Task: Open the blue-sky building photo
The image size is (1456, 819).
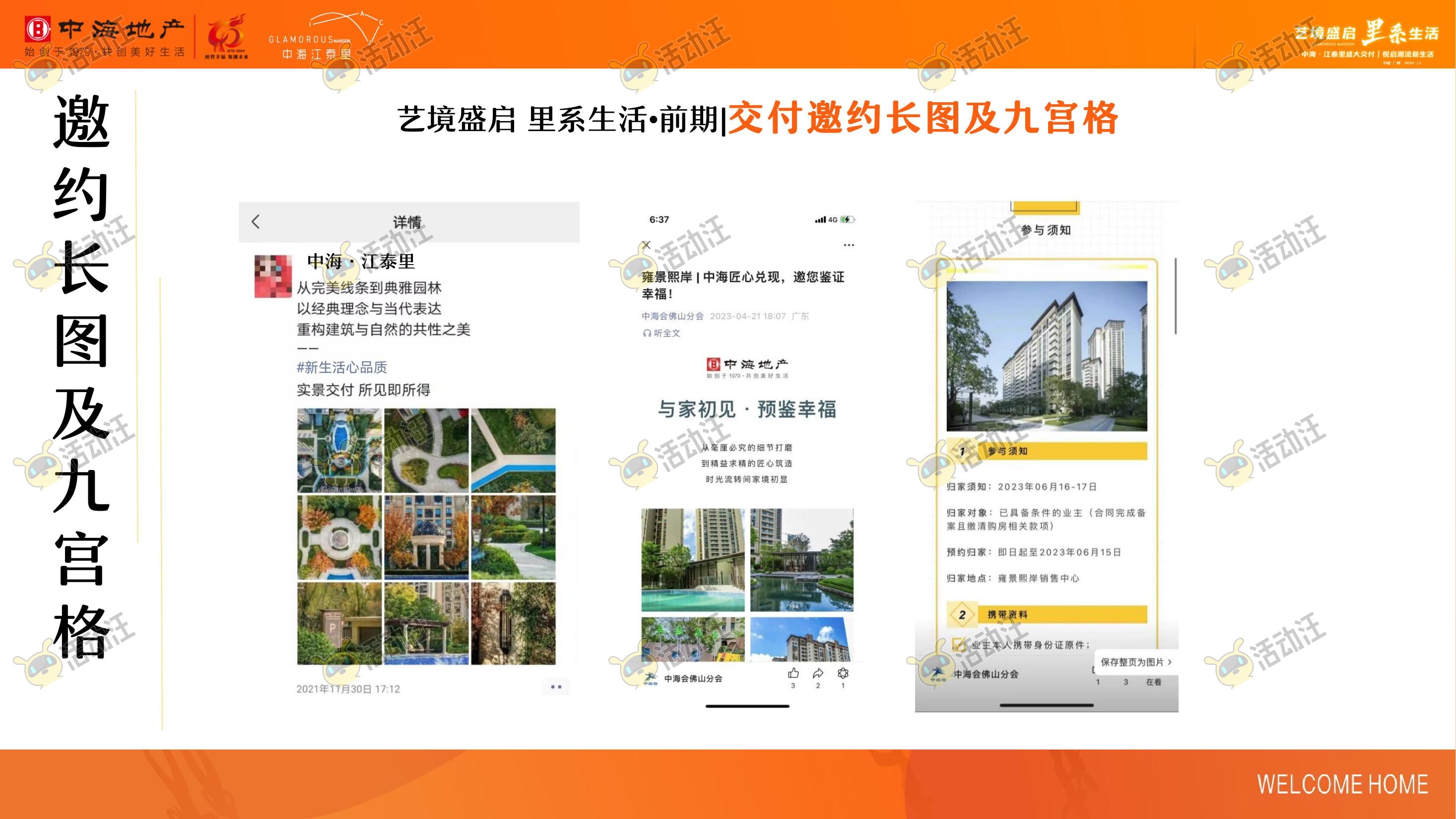Action: tap(801, 639)
